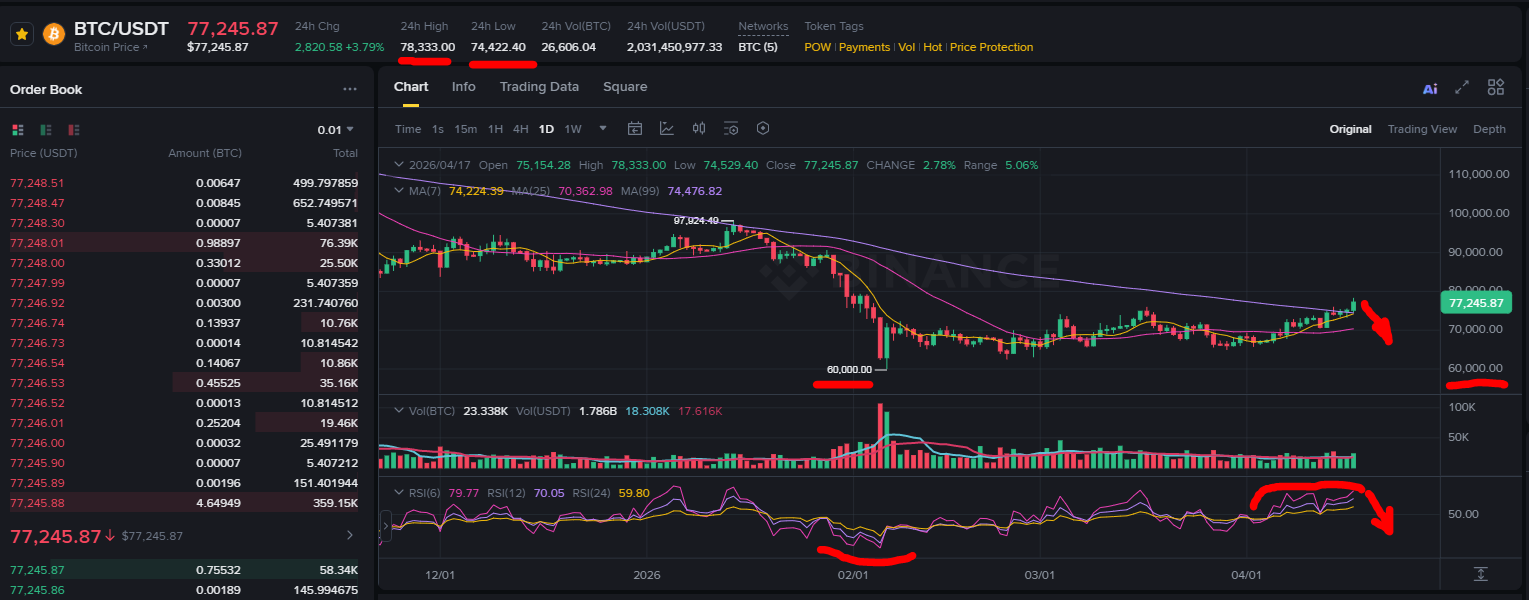Switch to the Original chart view
Viewport: 1529px width, 600px height.
click(x=1350, y=129)
